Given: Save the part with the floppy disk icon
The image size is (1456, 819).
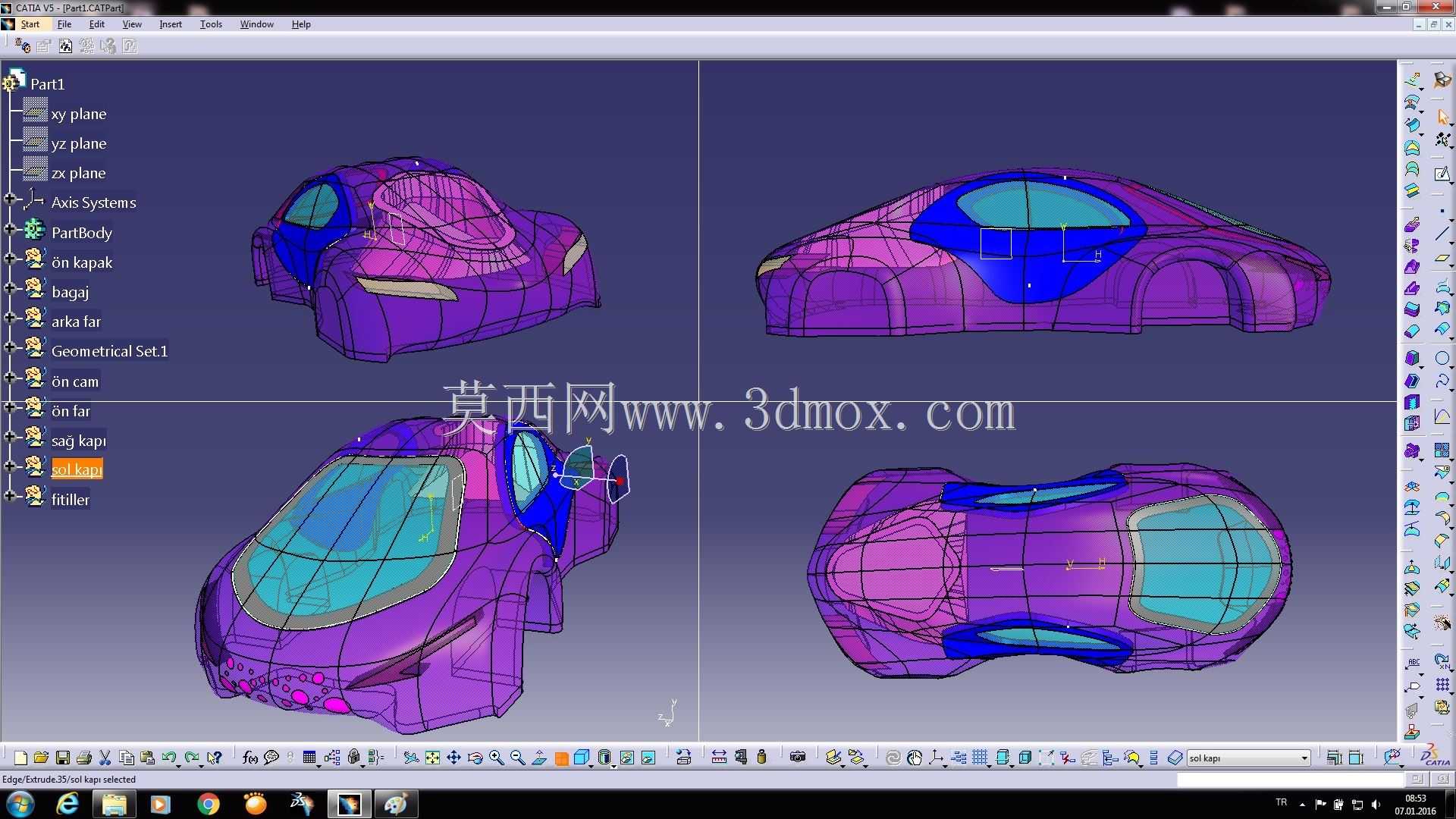Looking at the screenshot, I should [x=63, y=757].
